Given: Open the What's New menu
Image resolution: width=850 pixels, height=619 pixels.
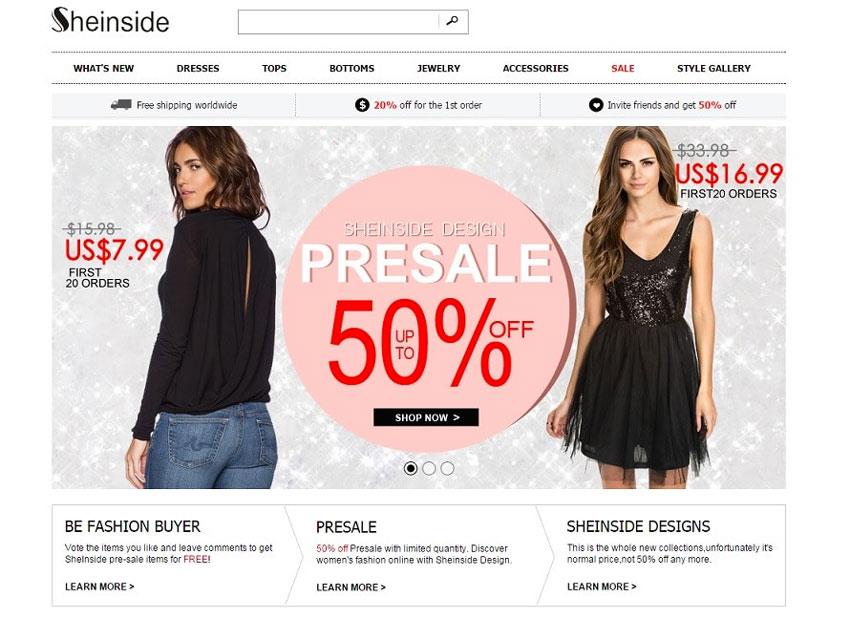Looking at the screenshot, I should [x=104, y=68].
